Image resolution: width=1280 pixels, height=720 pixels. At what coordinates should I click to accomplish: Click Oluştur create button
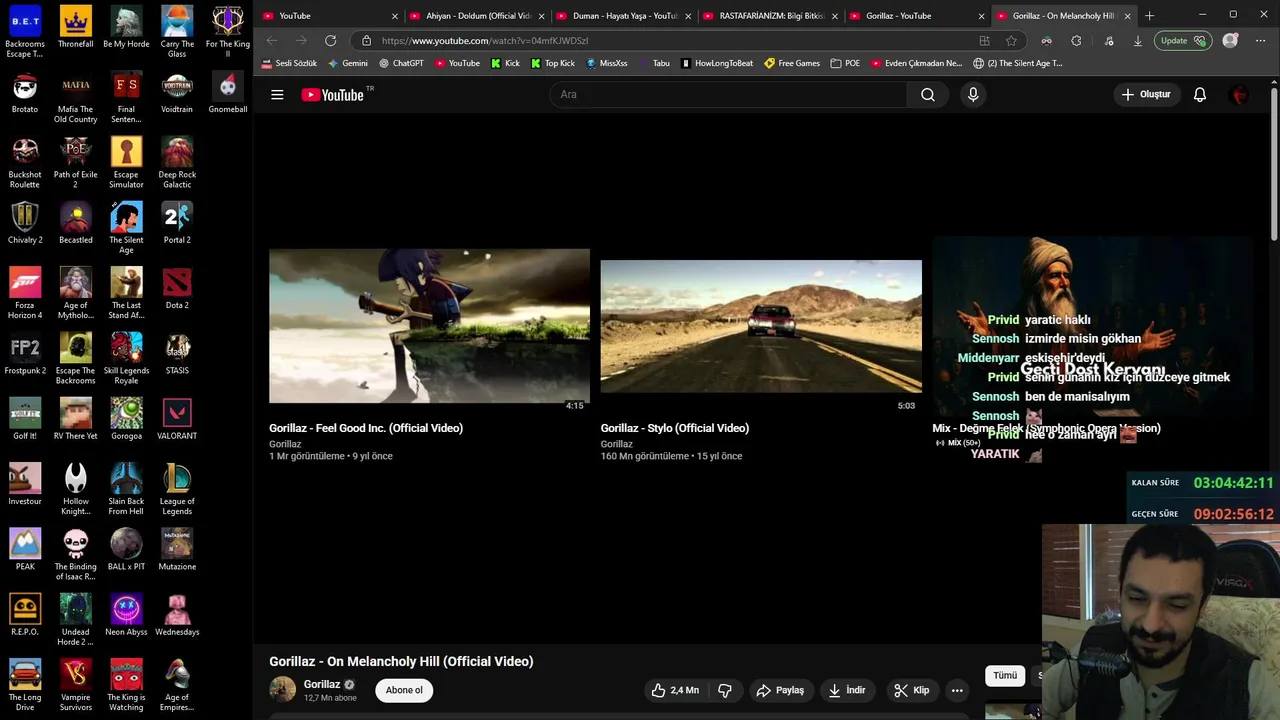click(1146, 95)
